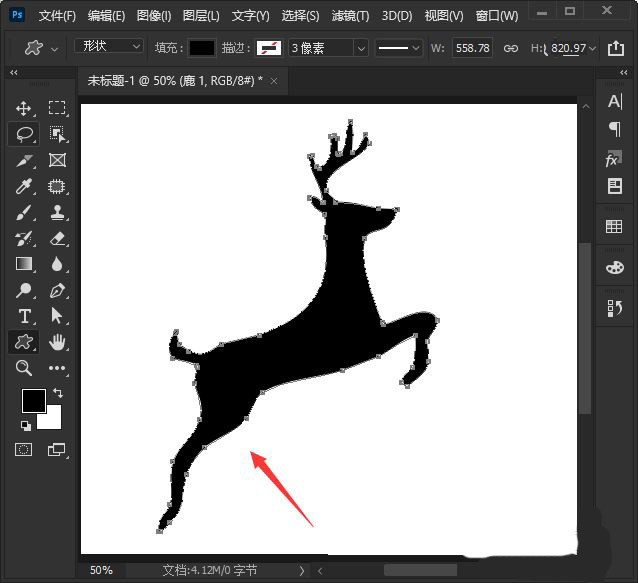Select the Pen tool
Screen dimensions: 638x583
[x=57, y=290]
